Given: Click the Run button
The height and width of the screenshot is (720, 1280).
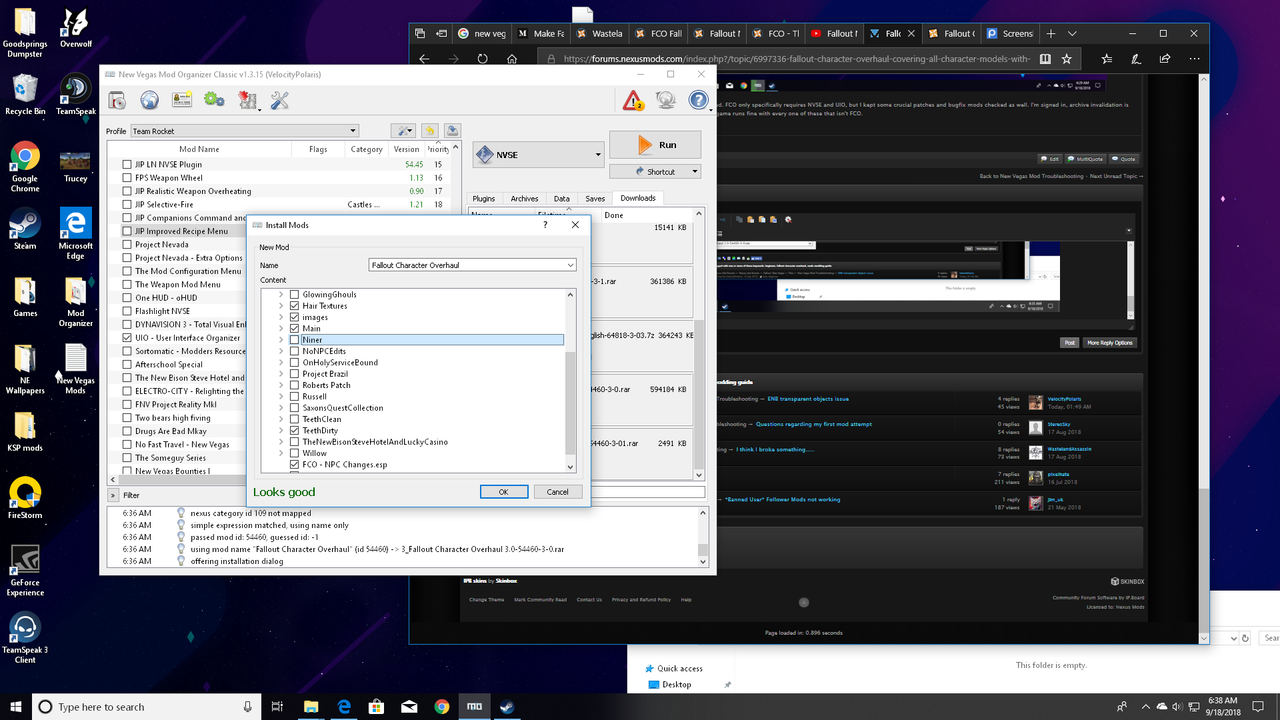Looking at the screenshot, I should pos(655,145).
